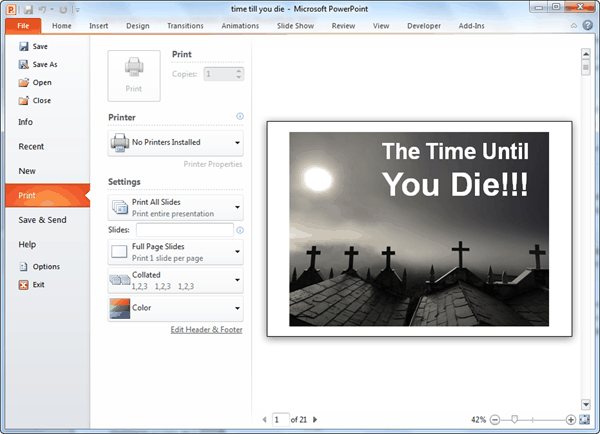This screenshot has width=600, height=434.
Task: Click the Save icon in quick access toolbar
Action: click(28, 10)
